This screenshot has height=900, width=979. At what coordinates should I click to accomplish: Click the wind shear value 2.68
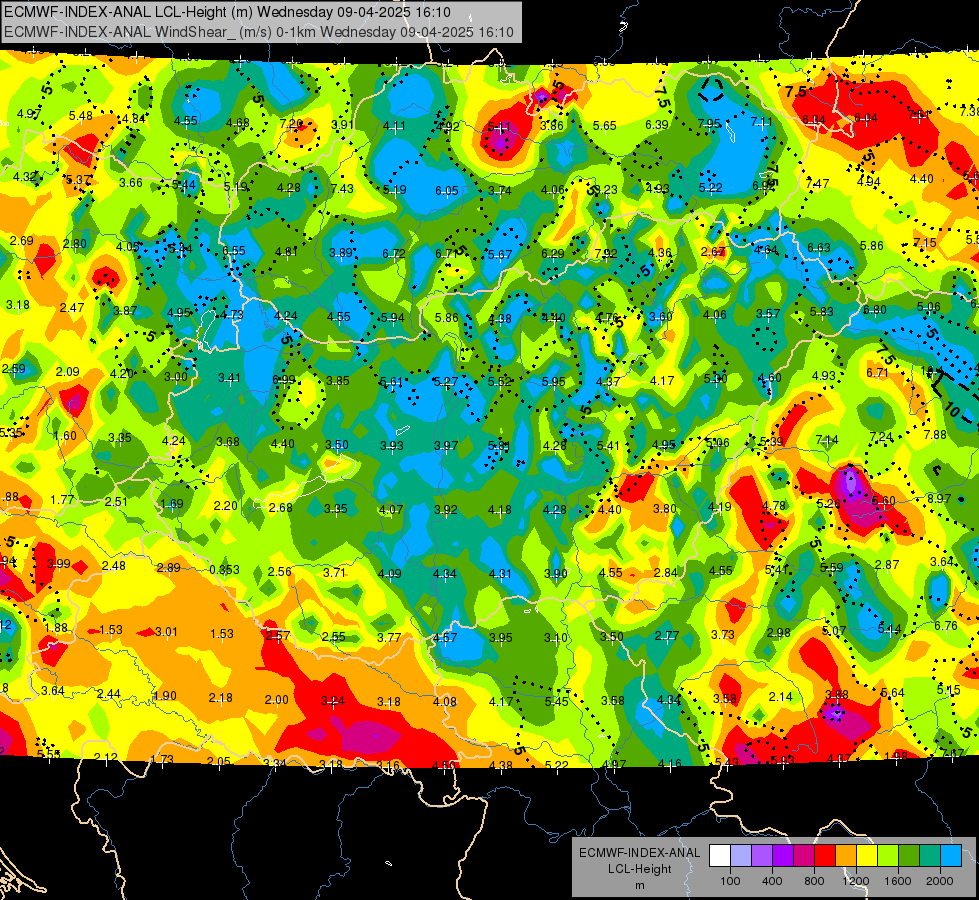click(x=280, y=507)
